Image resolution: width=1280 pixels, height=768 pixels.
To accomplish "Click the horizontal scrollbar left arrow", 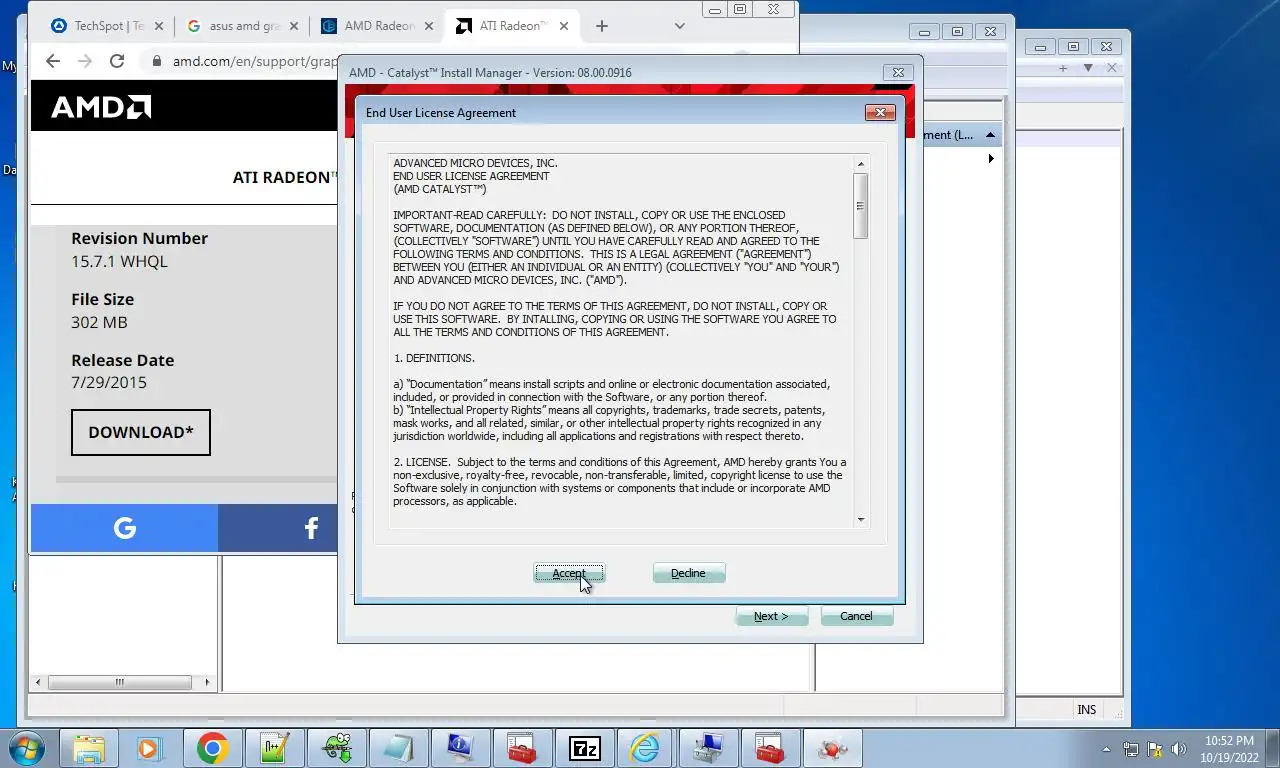I will pos(38,682).
